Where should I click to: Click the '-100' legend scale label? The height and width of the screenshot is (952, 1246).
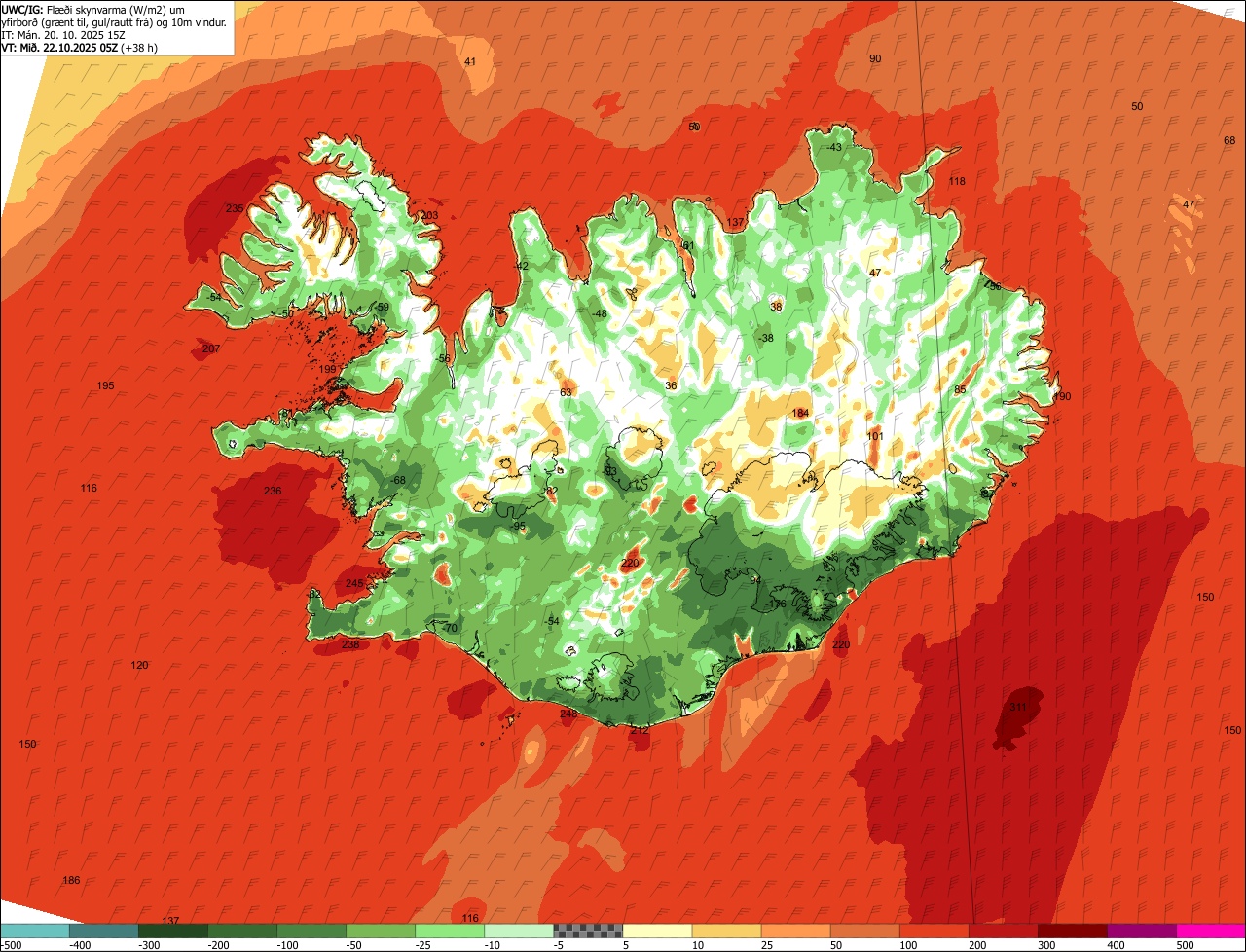click(x=287, y=945)
